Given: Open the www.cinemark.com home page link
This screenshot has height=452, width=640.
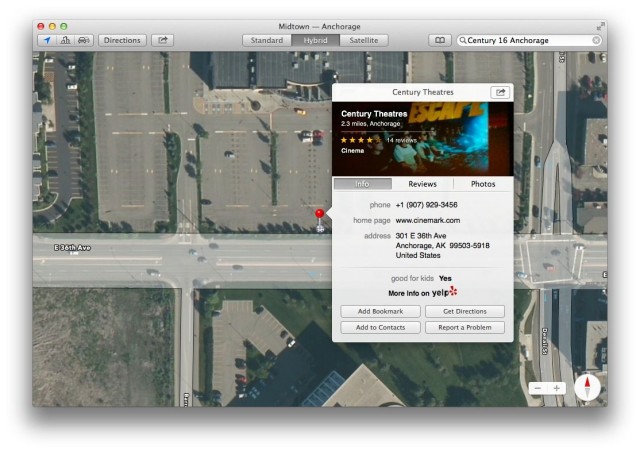Looking at the screenshot, I should pyautogui.click(x=428, y=220).
